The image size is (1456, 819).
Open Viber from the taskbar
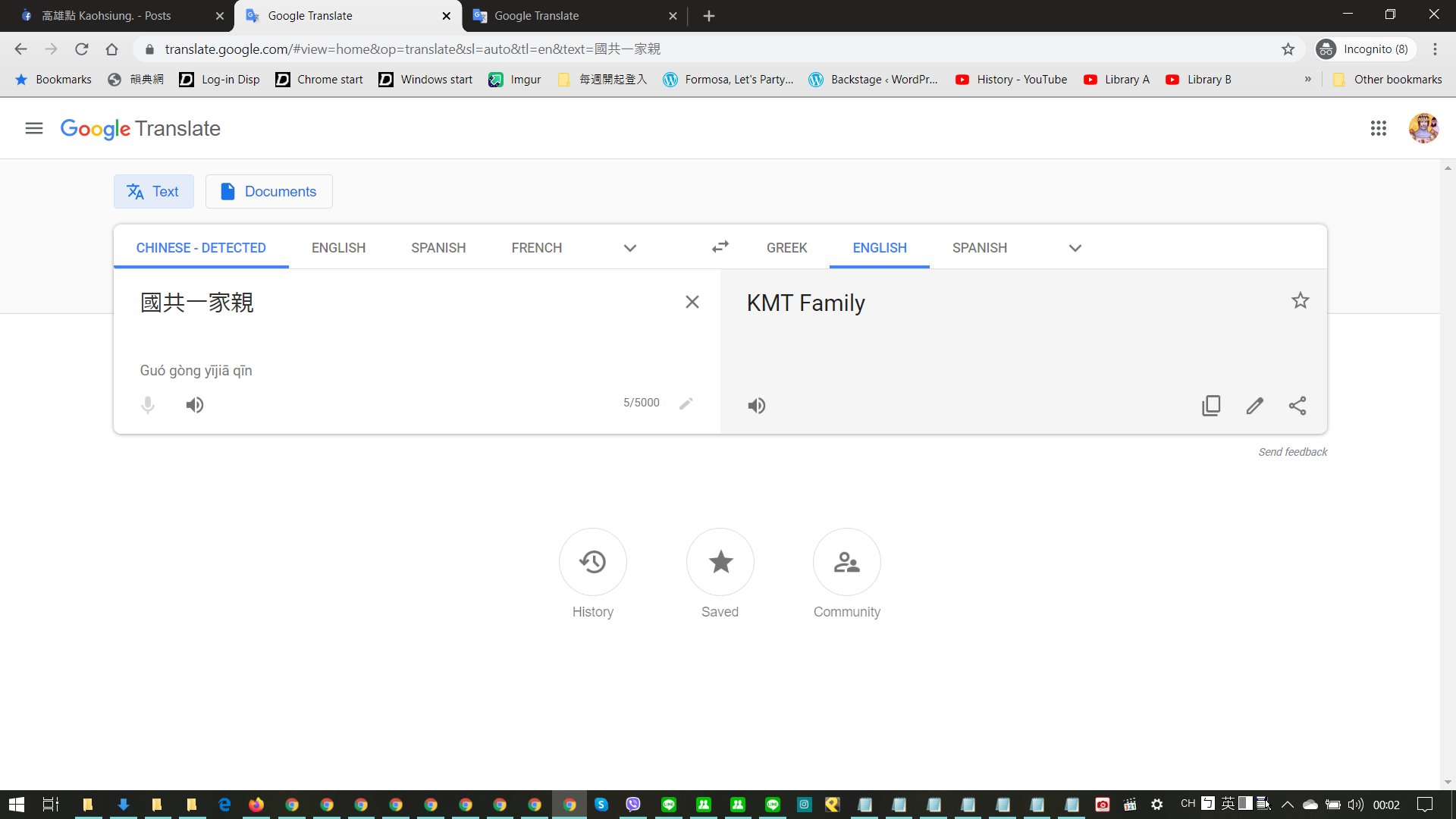tap(633, 805)
